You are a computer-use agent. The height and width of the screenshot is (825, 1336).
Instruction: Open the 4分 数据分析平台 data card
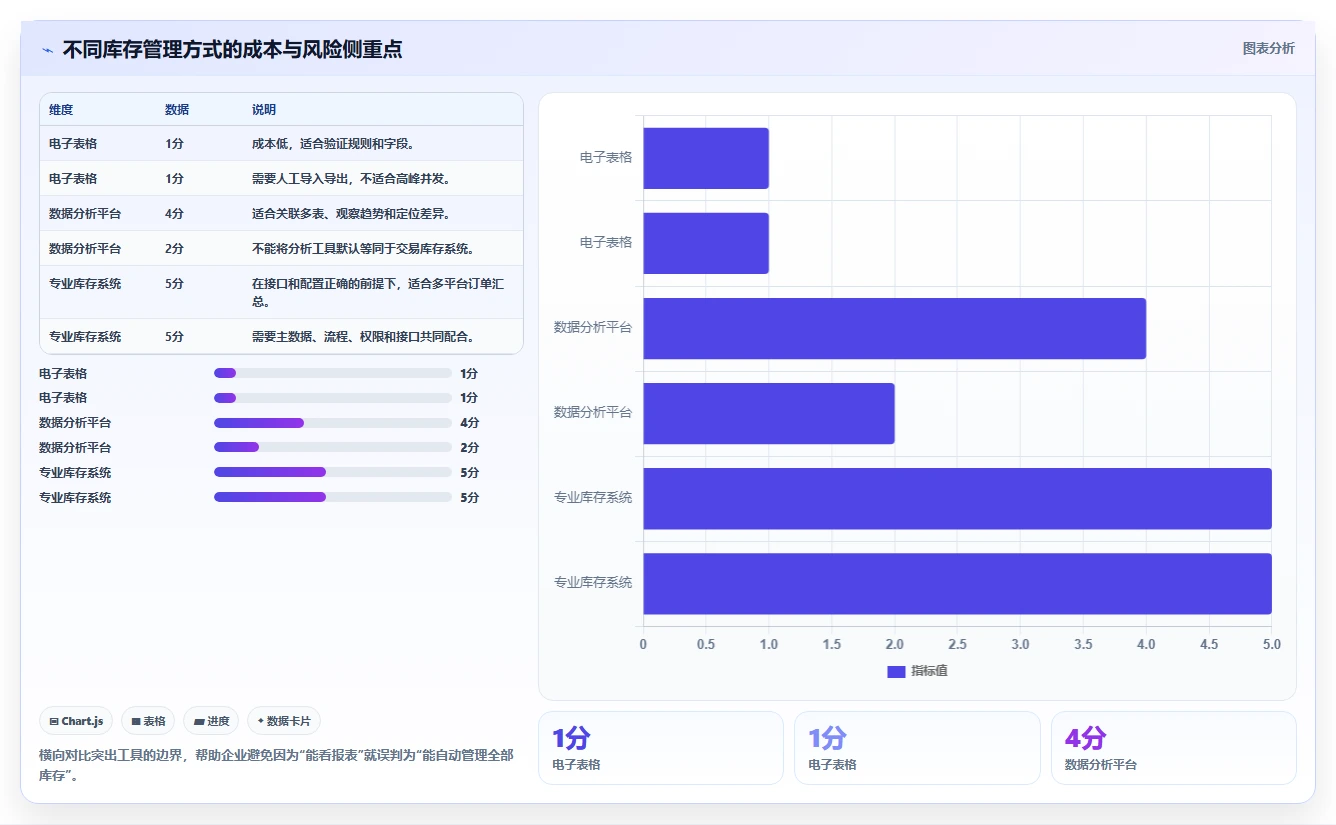pos(1173,748)
